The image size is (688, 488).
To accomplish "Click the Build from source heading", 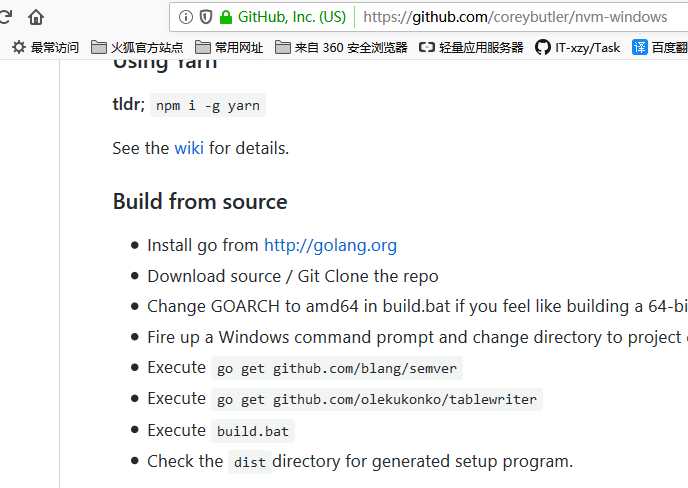I will (x=200, y=202).
